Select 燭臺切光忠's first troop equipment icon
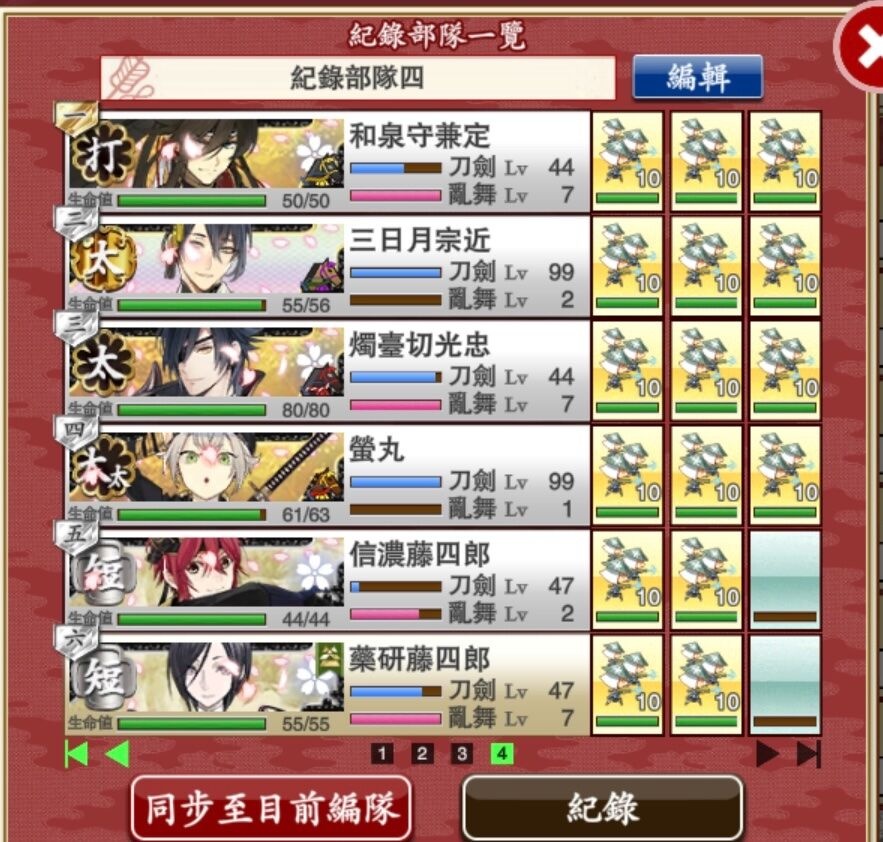 pyautogui.click(x=627, y=371)
